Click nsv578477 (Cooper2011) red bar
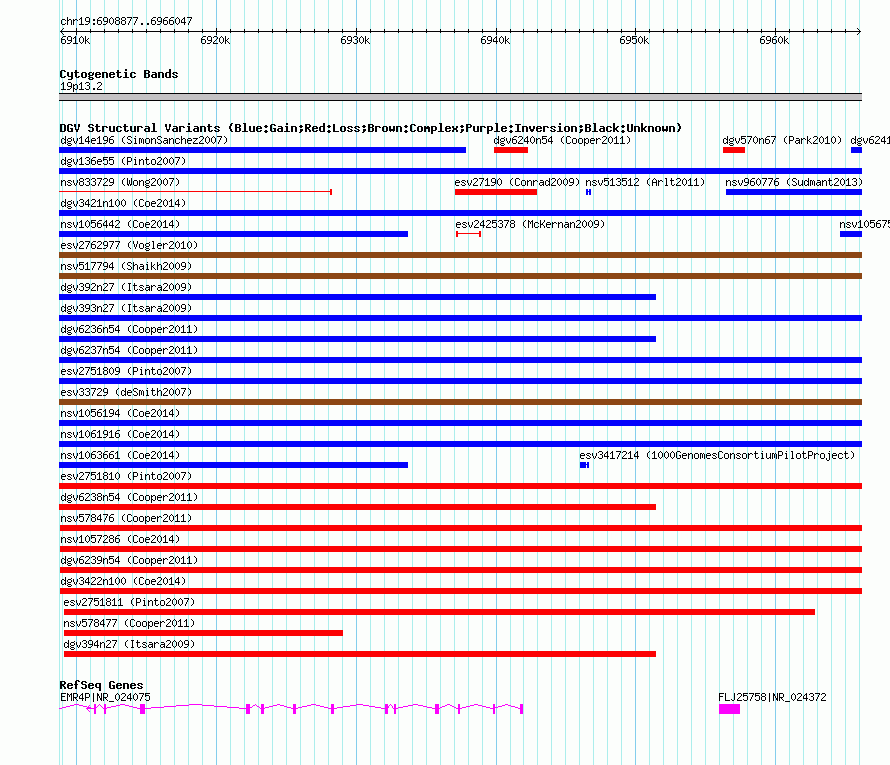This screenshot has height=765, width=890. coord(203,633)
